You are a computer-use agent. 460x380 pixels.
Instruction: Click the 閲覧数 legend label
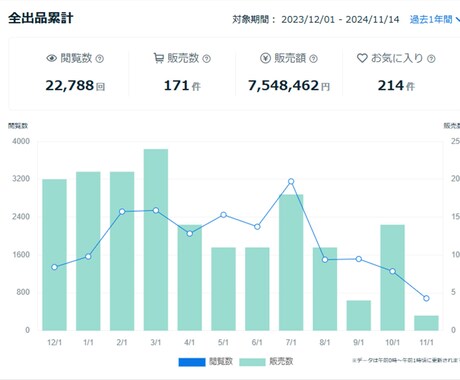[x=221, y=361]
